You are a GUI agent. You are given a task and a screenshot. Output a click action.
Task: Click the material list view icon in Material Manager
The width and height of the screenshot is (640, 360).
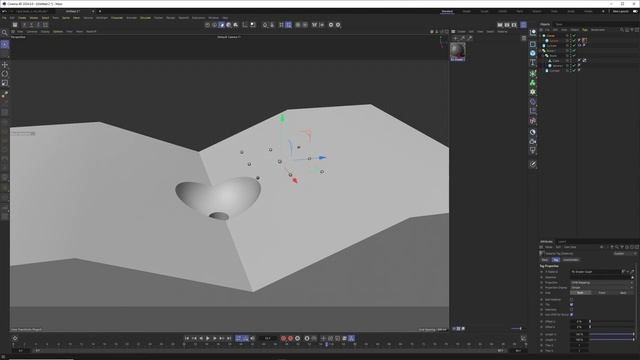click(524, 38)
